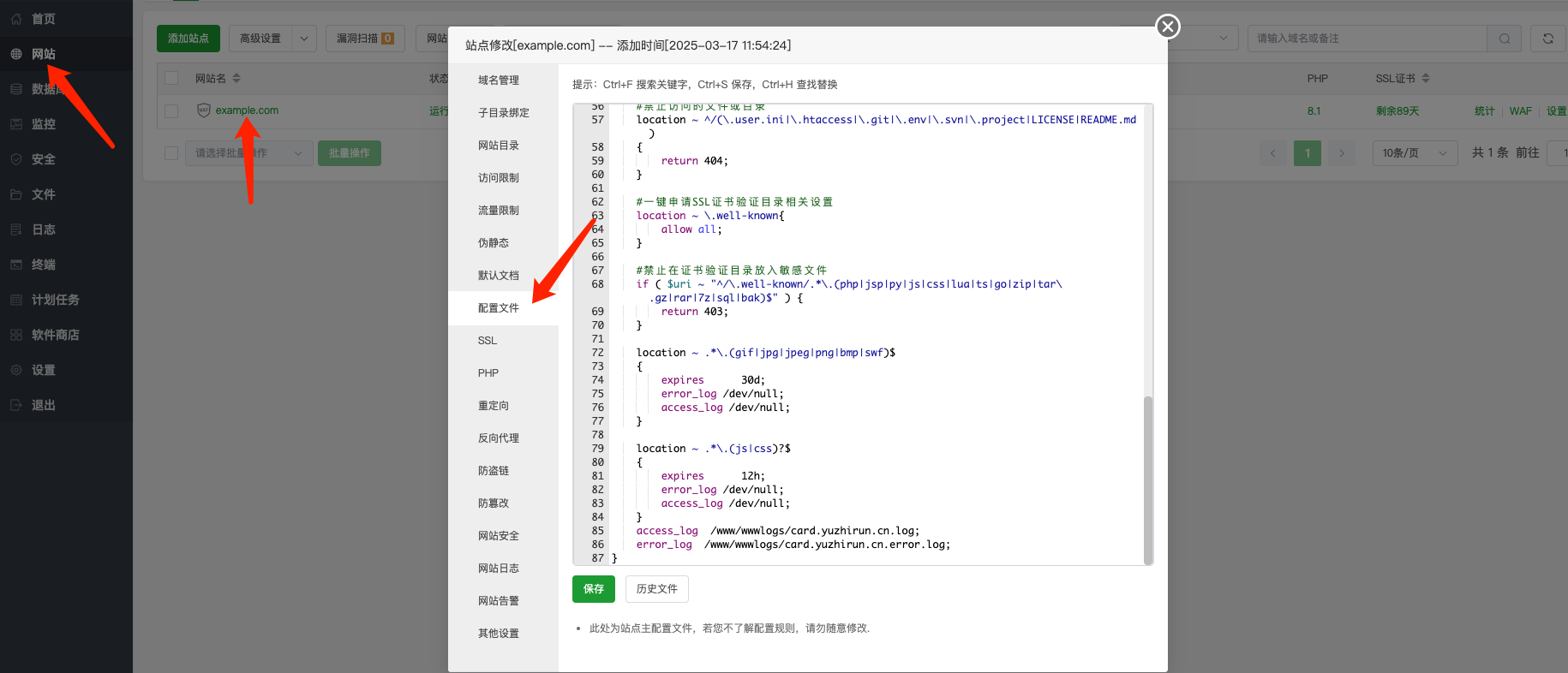Click the refresh list icon button
The image size is (1568, 673).
coord(1547,39)
